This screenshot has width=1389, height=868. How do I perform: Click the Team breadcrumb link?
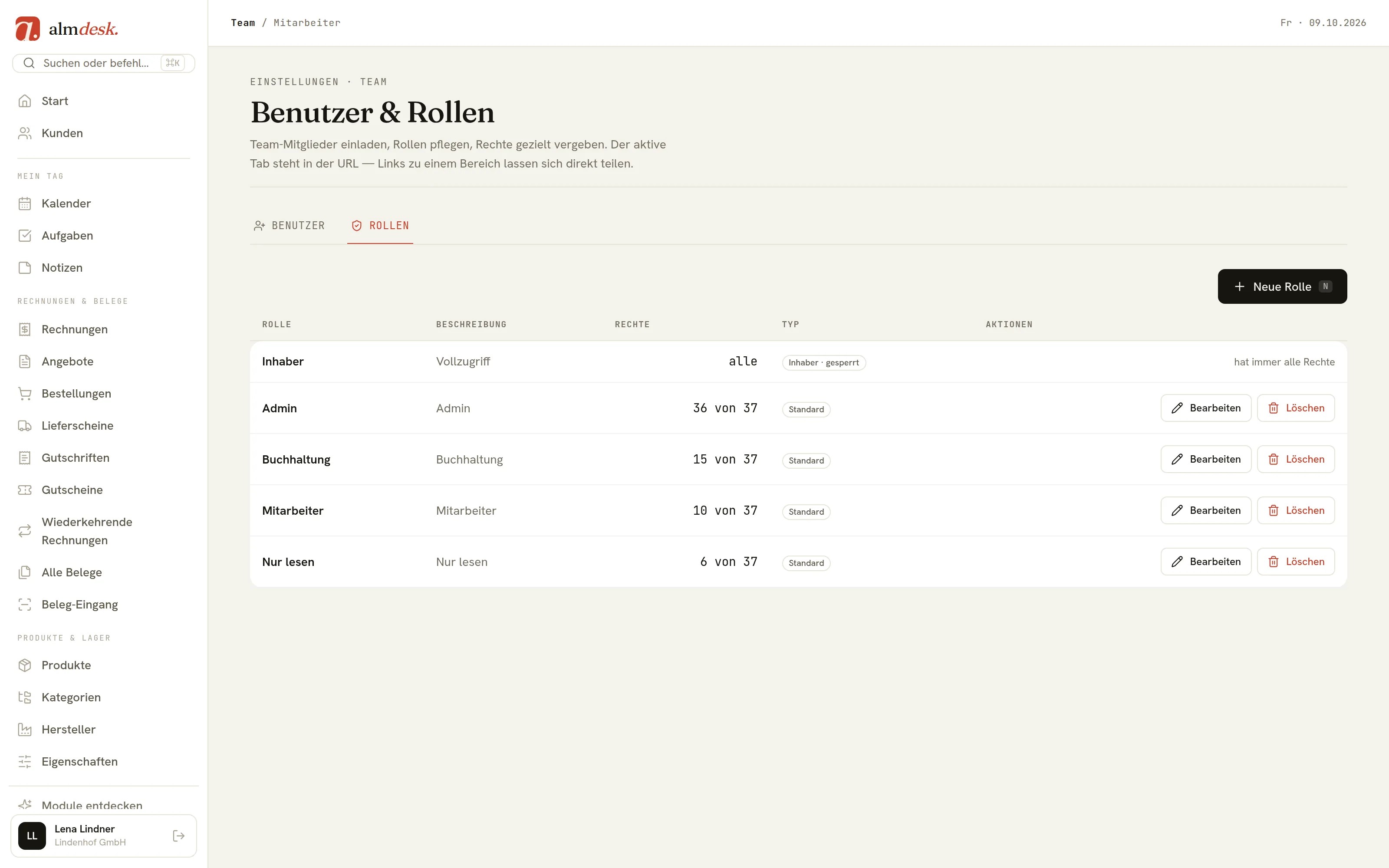(243, 23)
